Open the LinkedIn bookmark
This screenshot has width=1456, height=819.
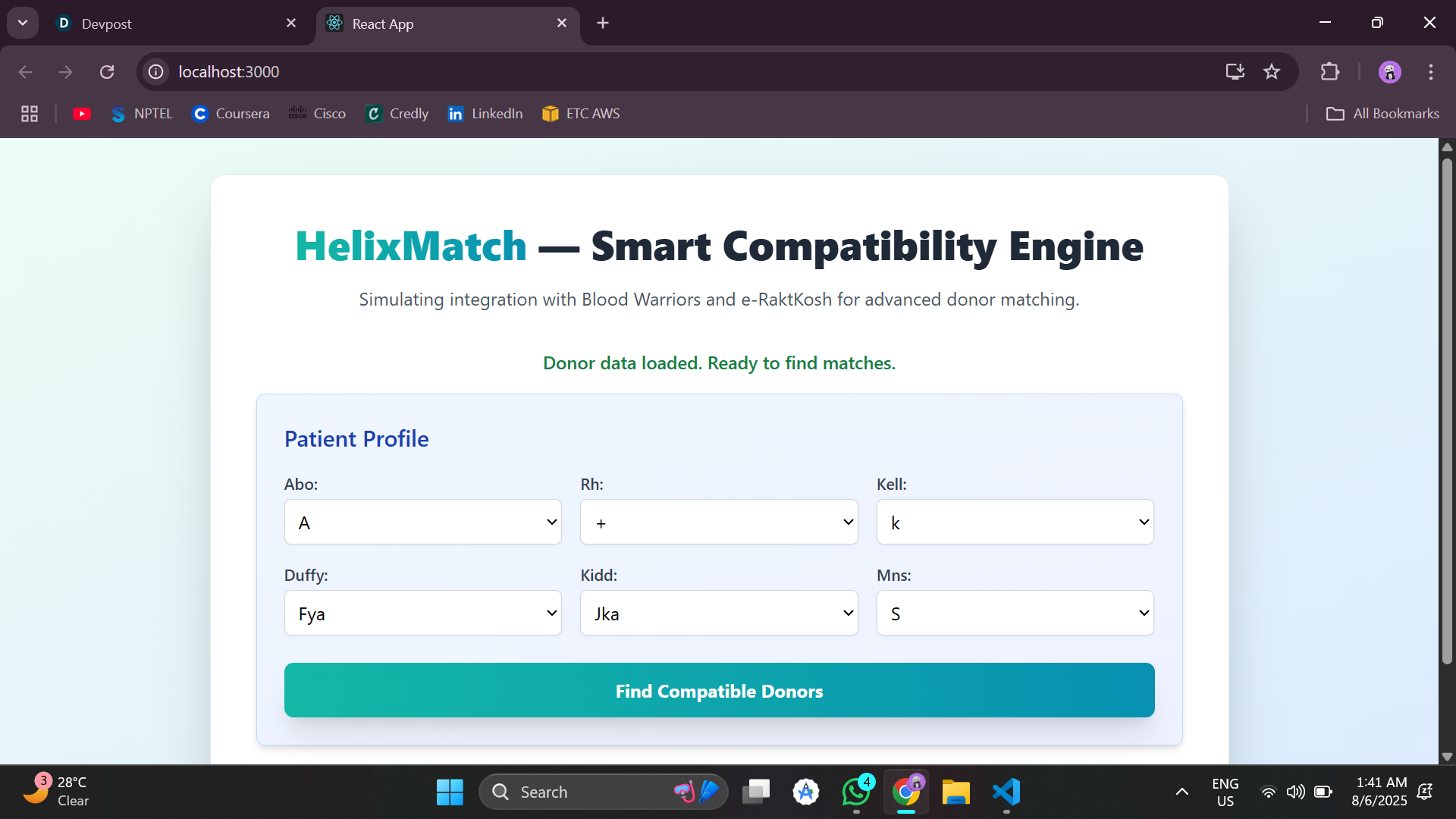pyautogui.click(x=485, y=114)
